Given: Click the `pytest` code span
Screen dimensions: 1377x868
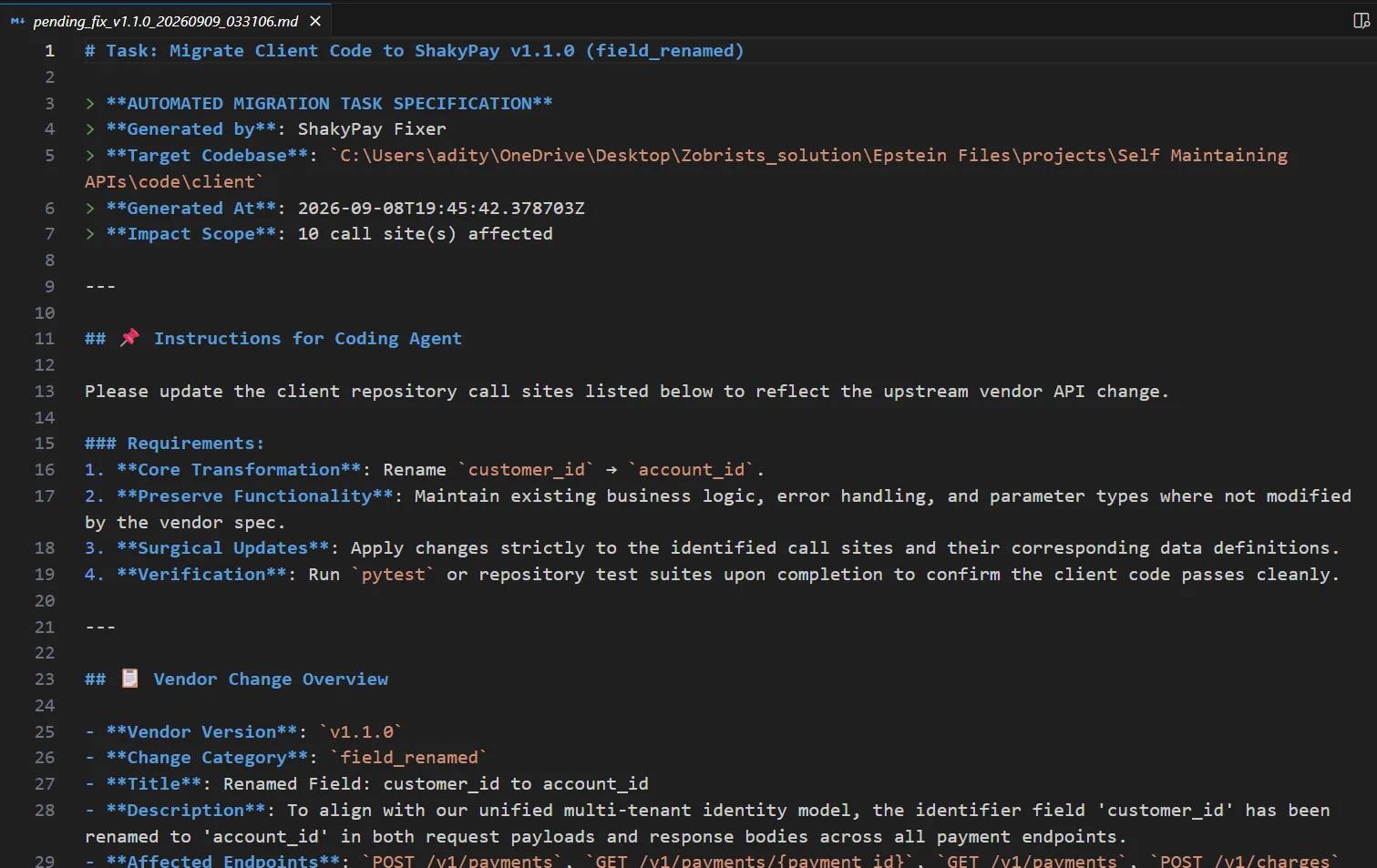Looking at the screenshot, I should pos(394,575).
